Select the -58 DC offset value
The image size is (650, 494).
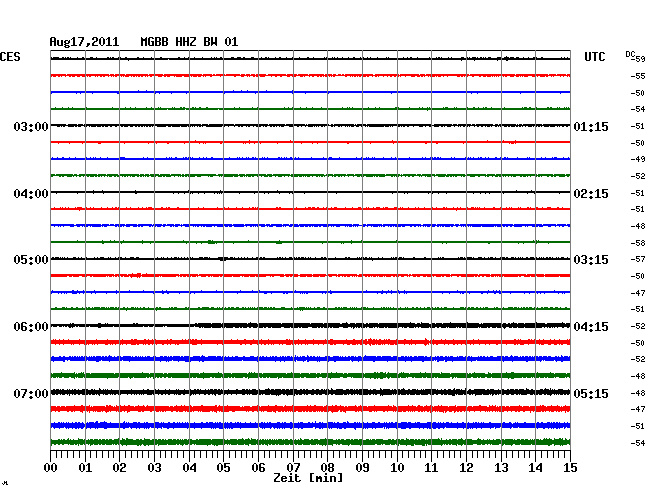[638, 243]
